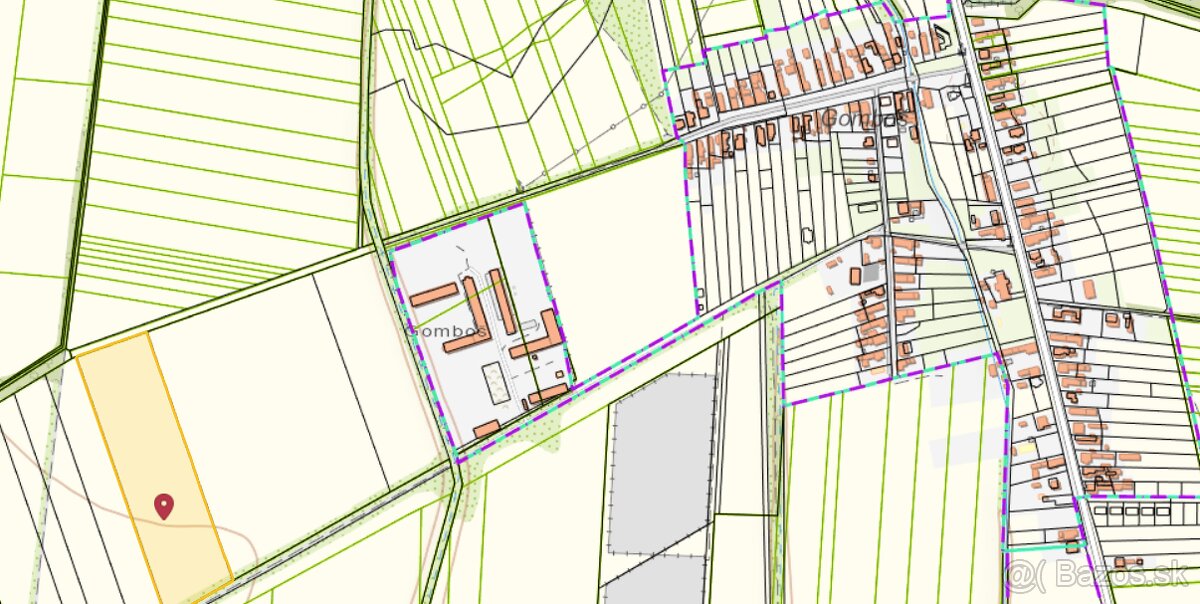Click the red location pin marker
The width and height of the screenshot is (1200, 604).
164,505
